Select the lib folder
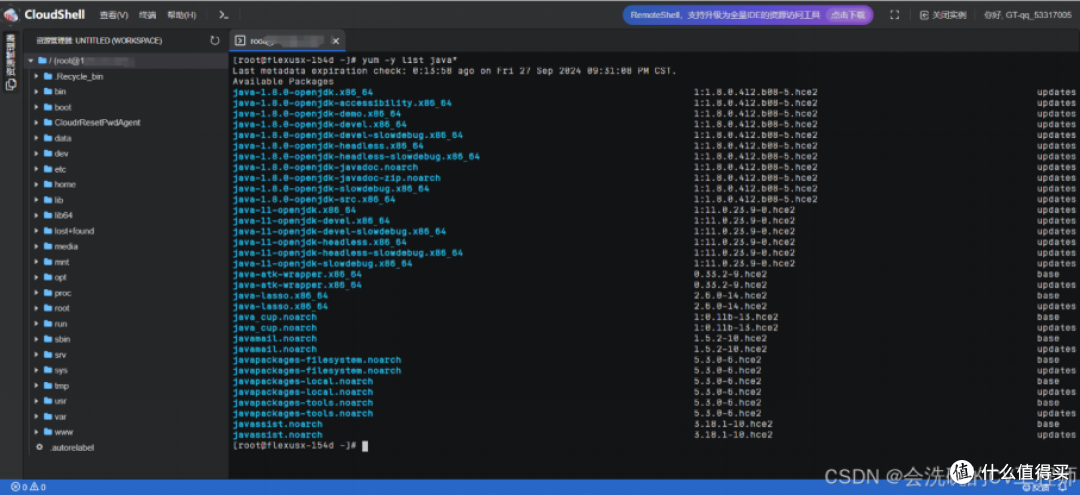 (58, 200)
